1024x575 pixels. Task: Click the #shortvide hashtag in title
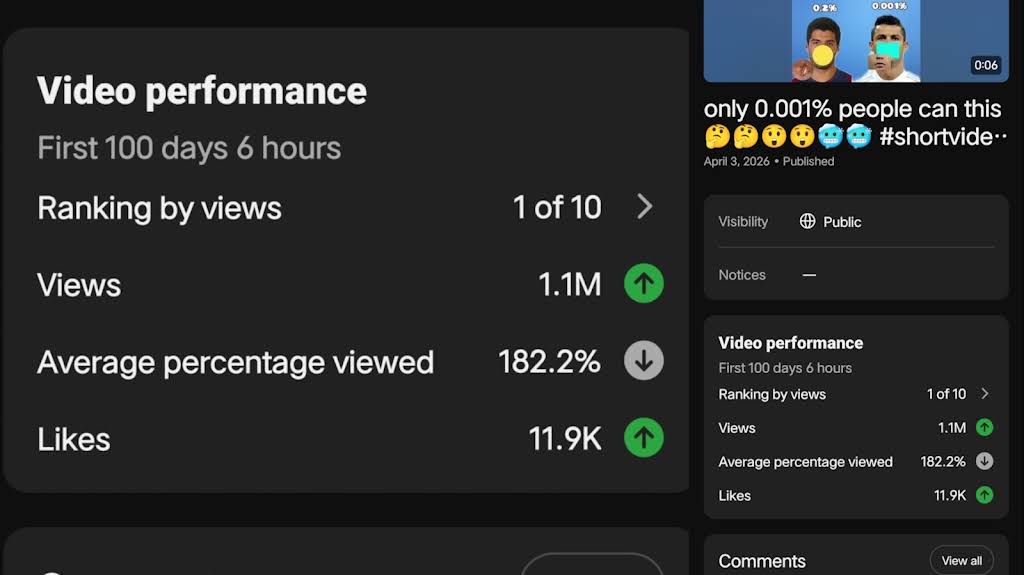(x=943, y=137)
